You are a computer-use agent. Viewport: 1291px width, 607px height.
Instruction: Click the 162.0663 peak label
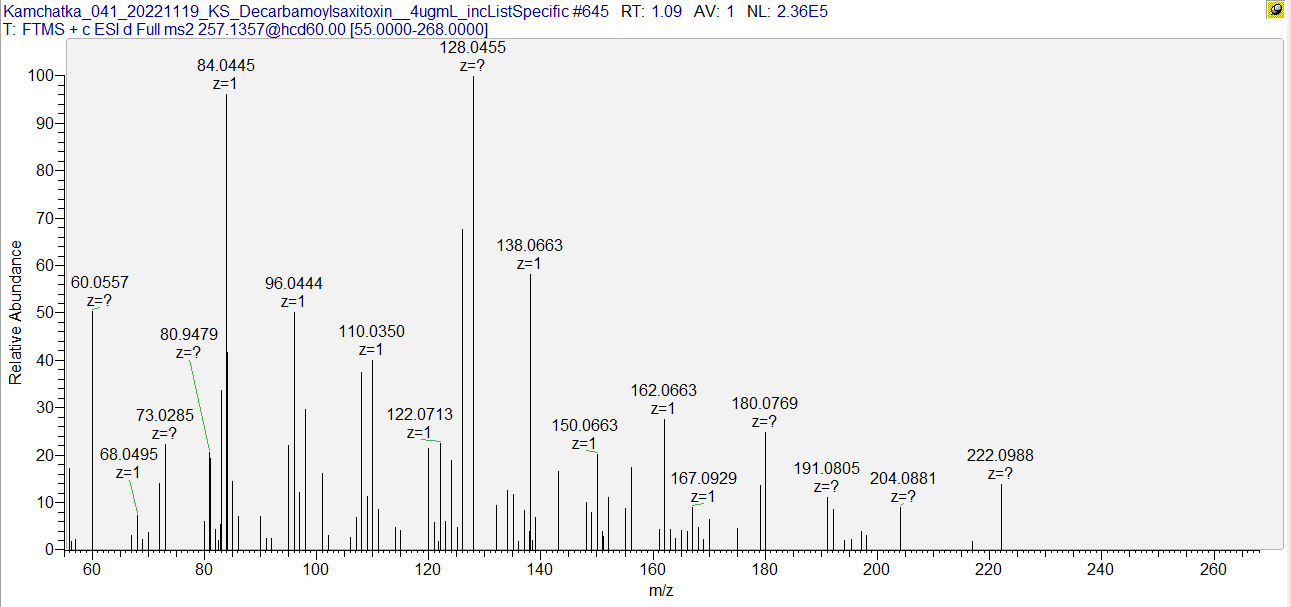pos(664,391)
